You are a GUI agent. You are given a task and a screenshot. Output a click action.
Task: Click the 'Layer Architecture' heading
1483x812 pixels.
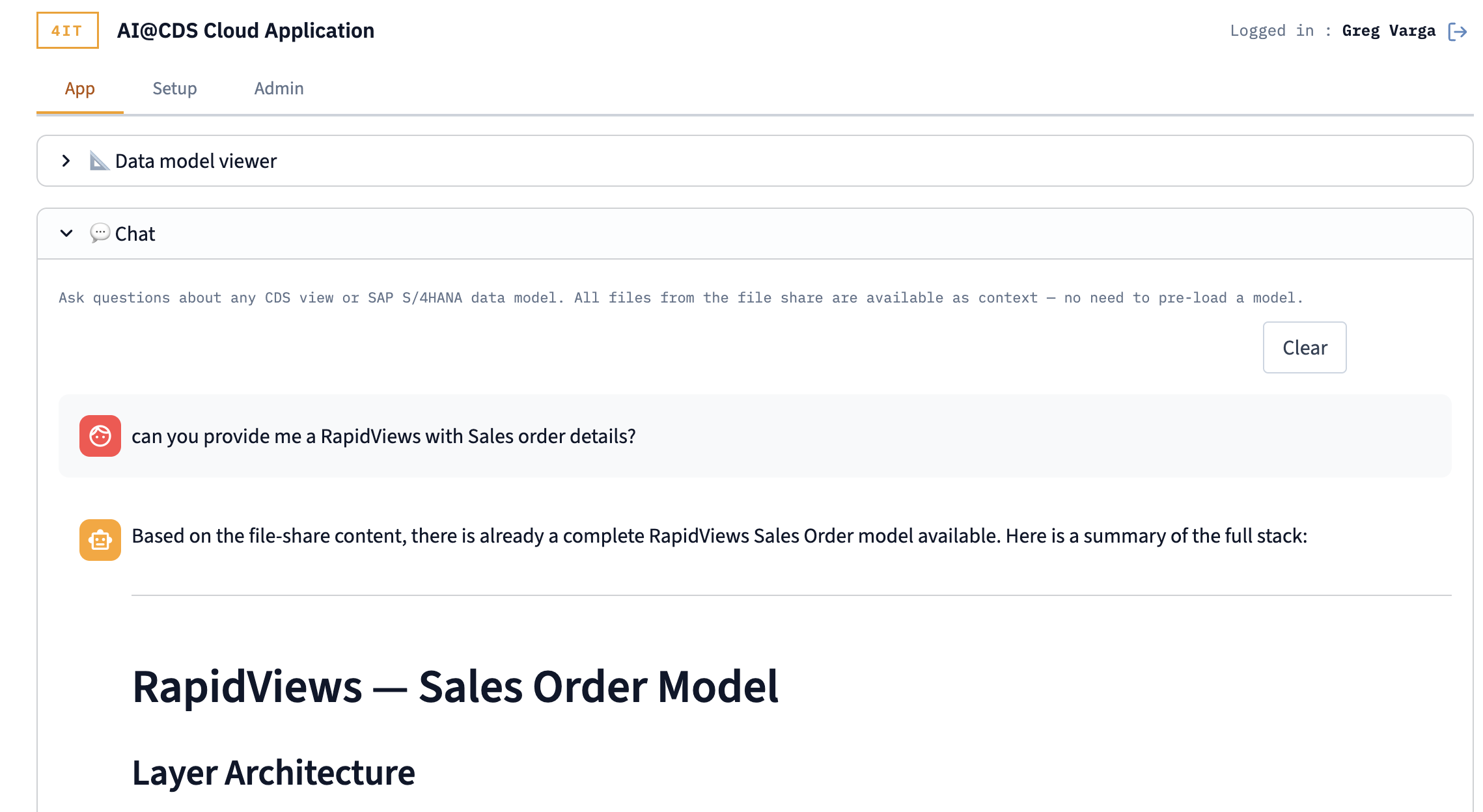coord(273,772)
